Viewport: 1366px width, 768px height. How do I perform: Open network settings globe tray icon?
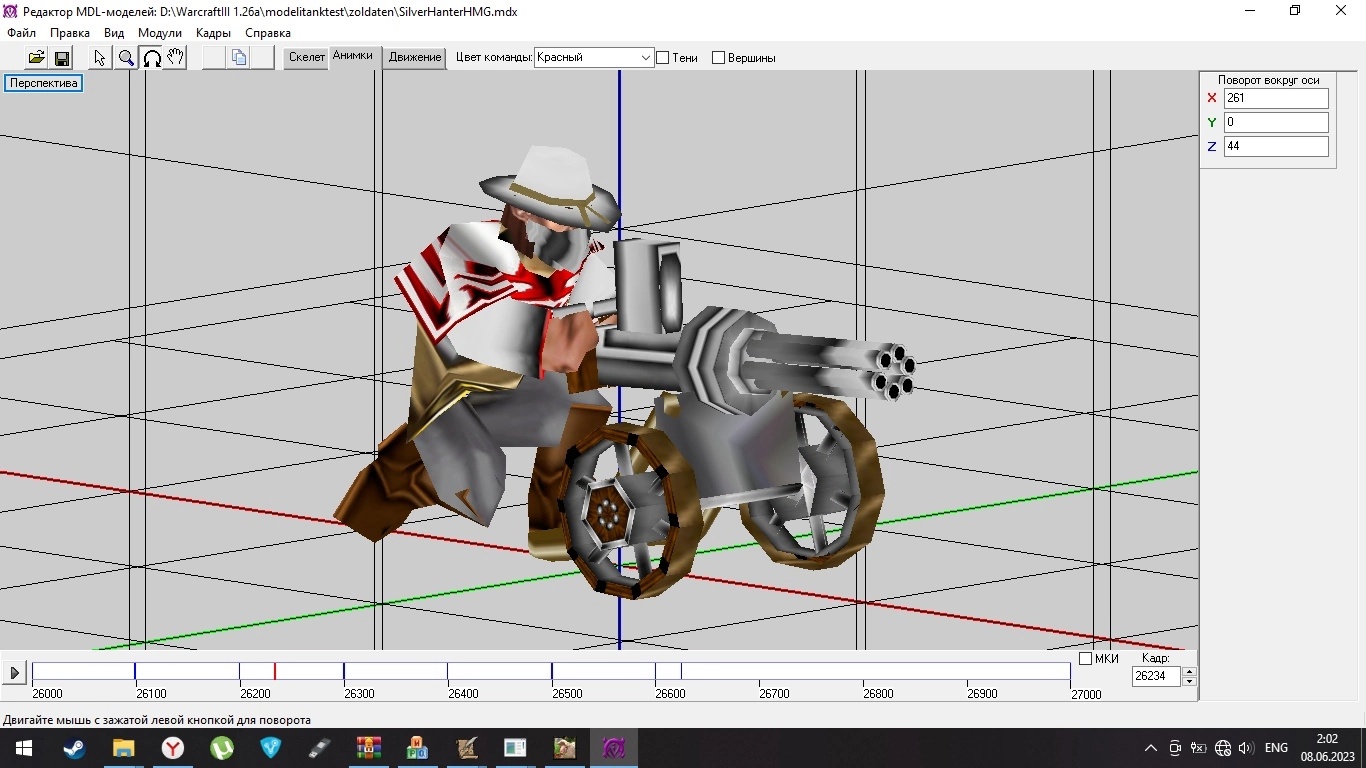[1222, 748]
